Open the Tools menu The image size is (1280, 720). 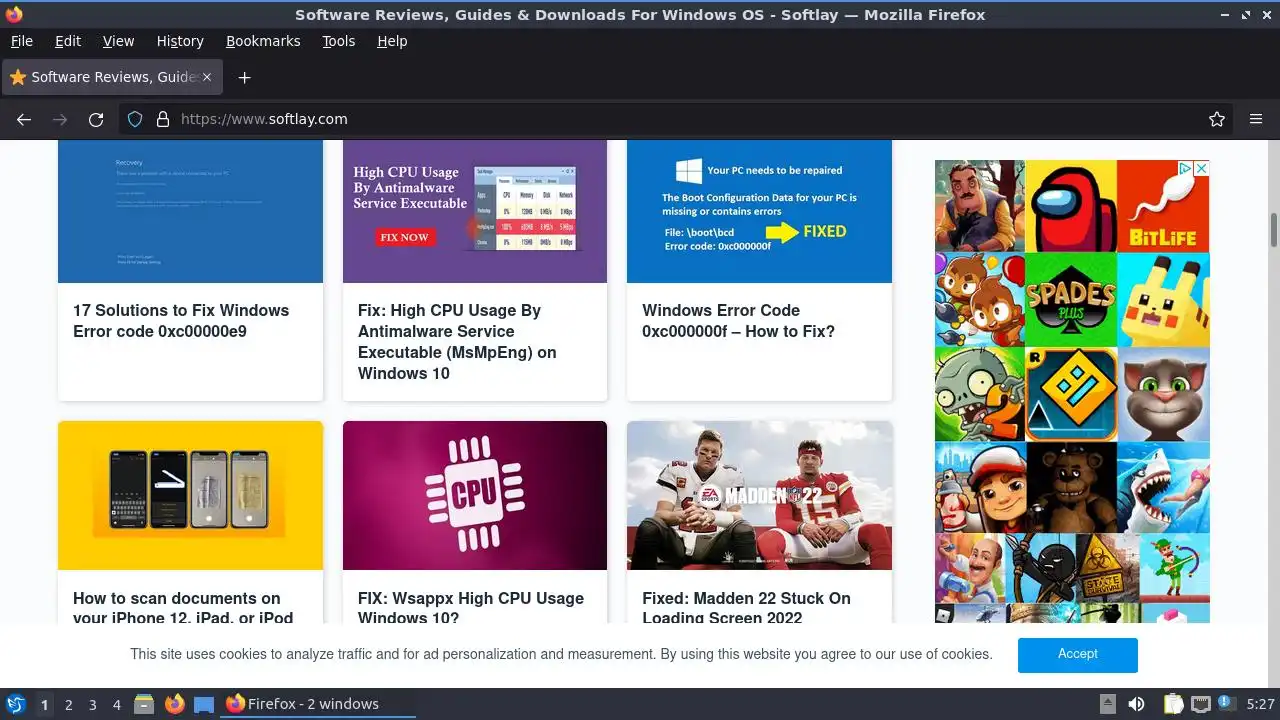(339, 41)
